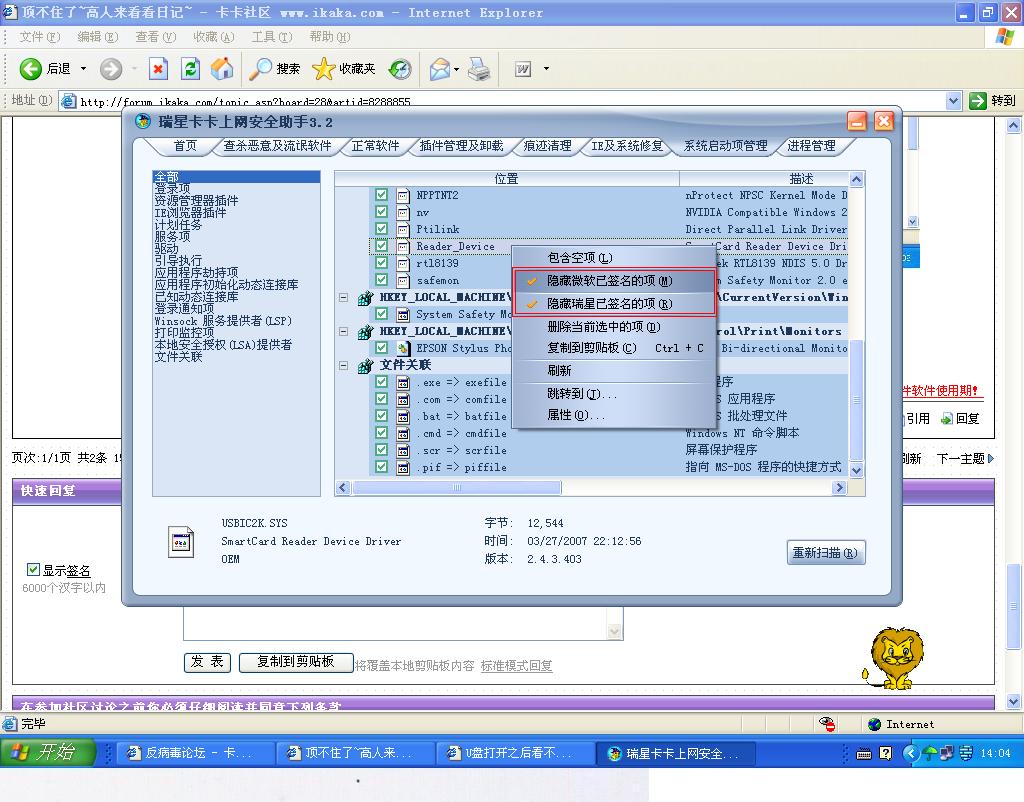The height and width of the screenshot is (802, 1024).
Task: Choose 刷新 from the context menu
Action: [x=614, y=370]
